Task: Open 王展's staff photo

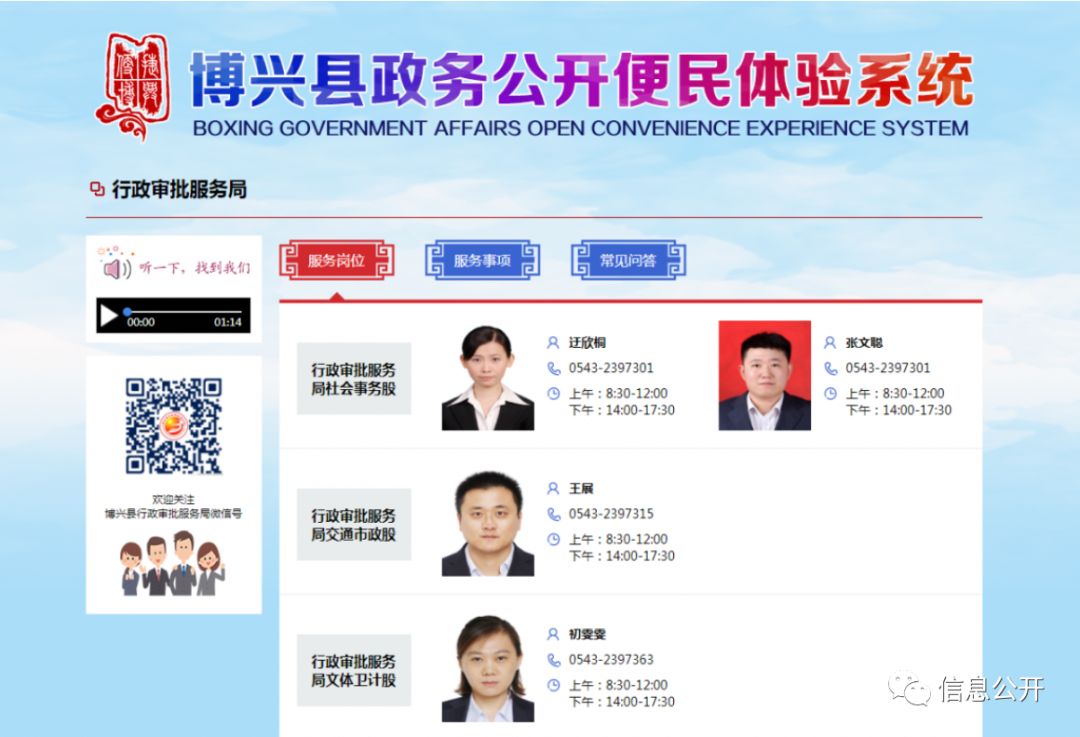Action: (x=488, y=523)
